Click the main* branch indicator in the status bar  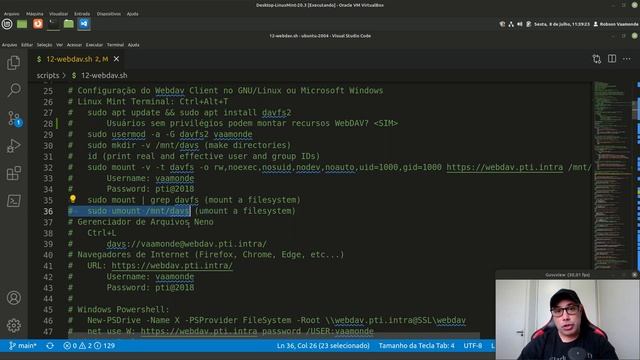coord(22,346)
